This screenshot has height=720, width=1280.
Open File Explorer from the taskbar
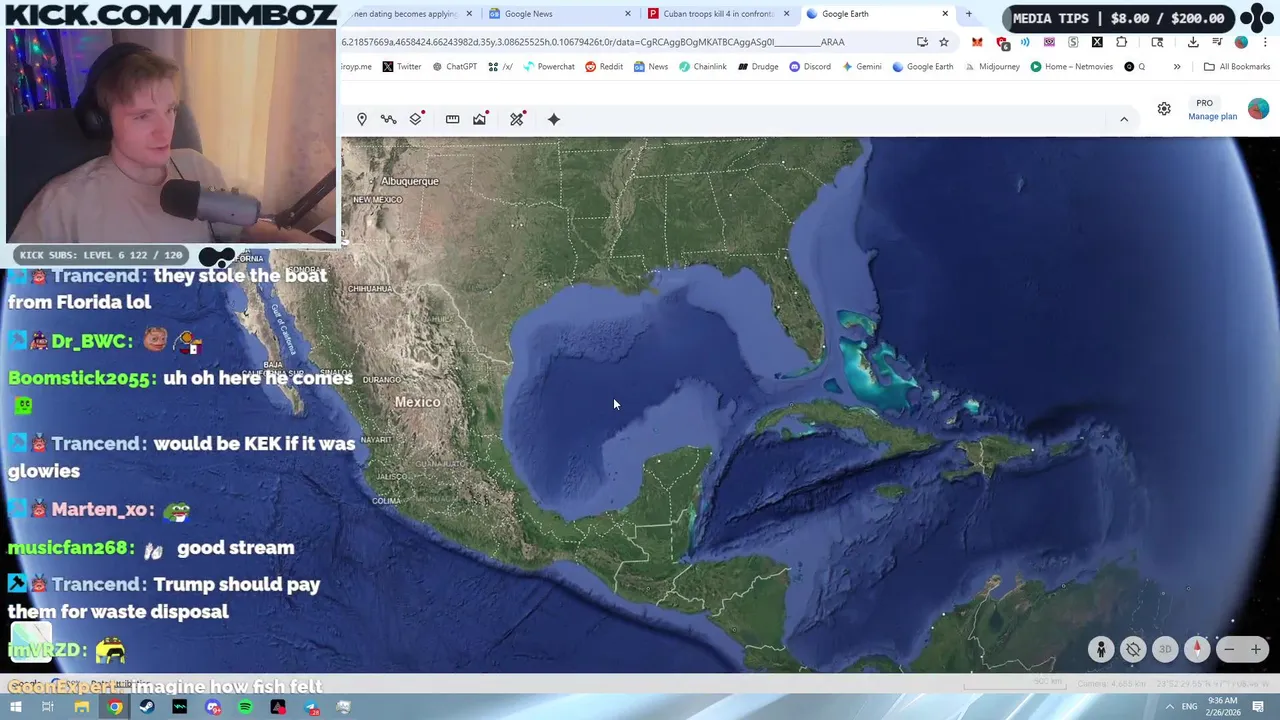coord(82,707)
